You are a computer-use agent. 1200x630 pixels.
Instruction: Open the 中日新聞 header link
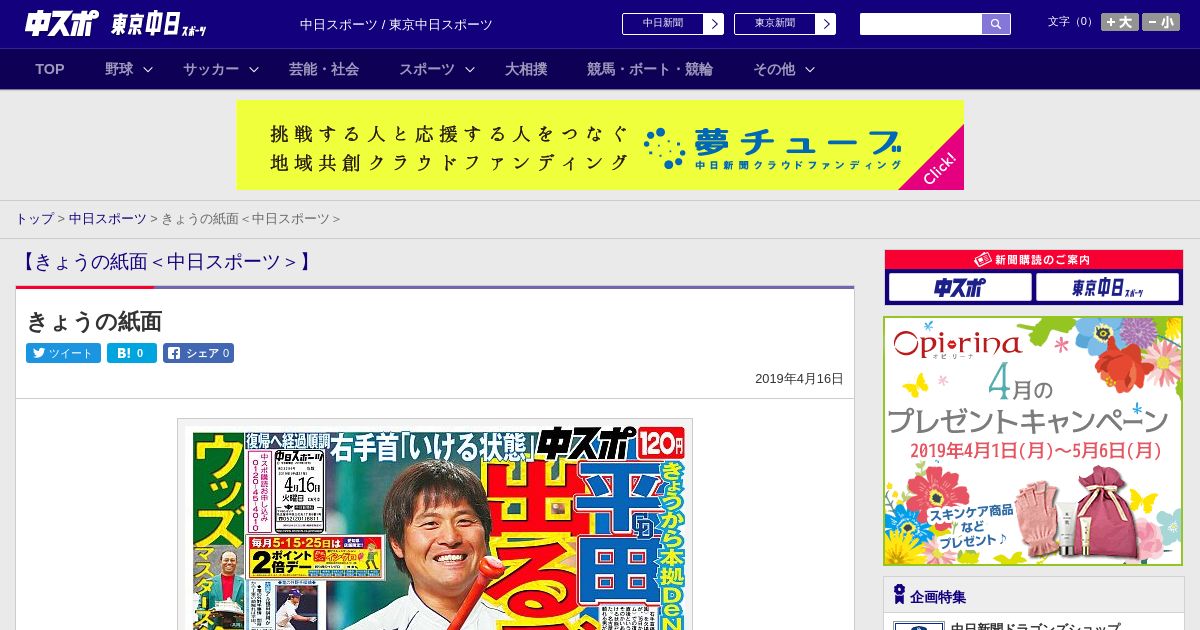[663, 24]
